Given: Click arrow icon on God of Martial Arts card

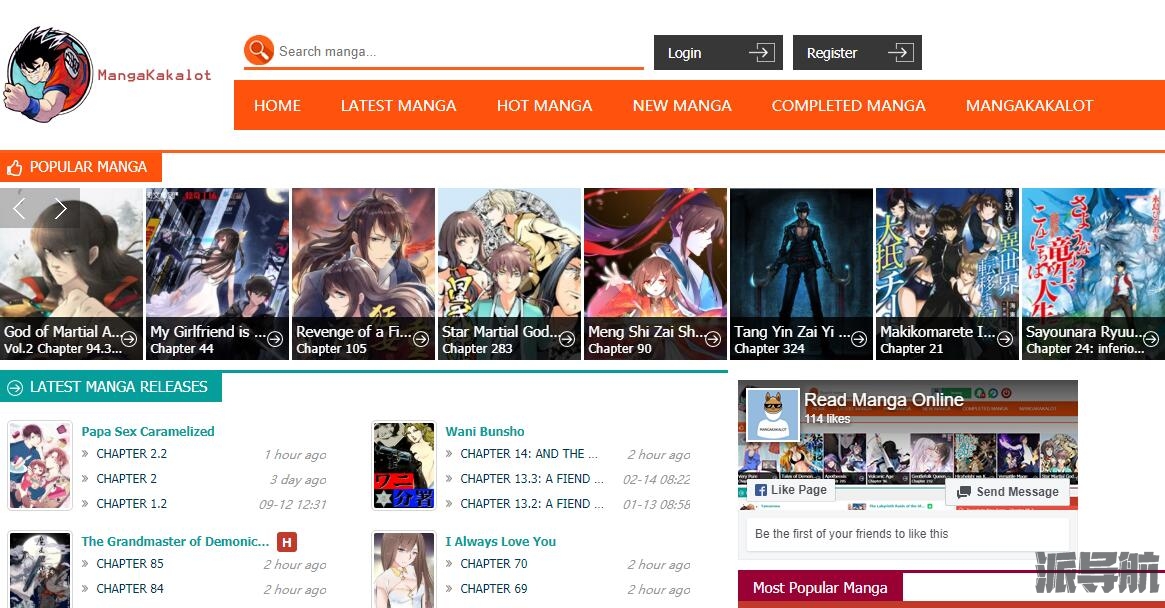Looking at the screenshot, I should [x=129, y=339].
